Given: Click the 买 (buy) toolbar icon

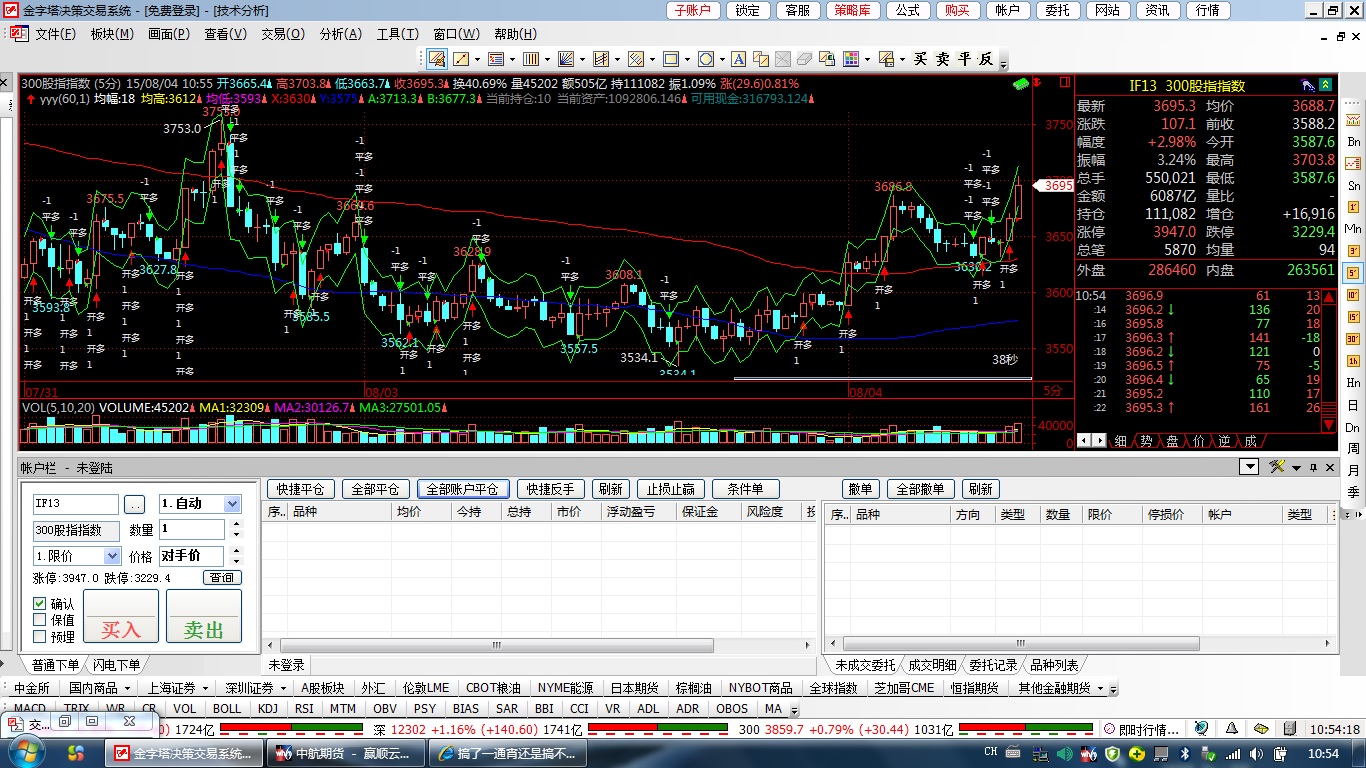Looking at the screenshot, I should click(x=921, y=59).
